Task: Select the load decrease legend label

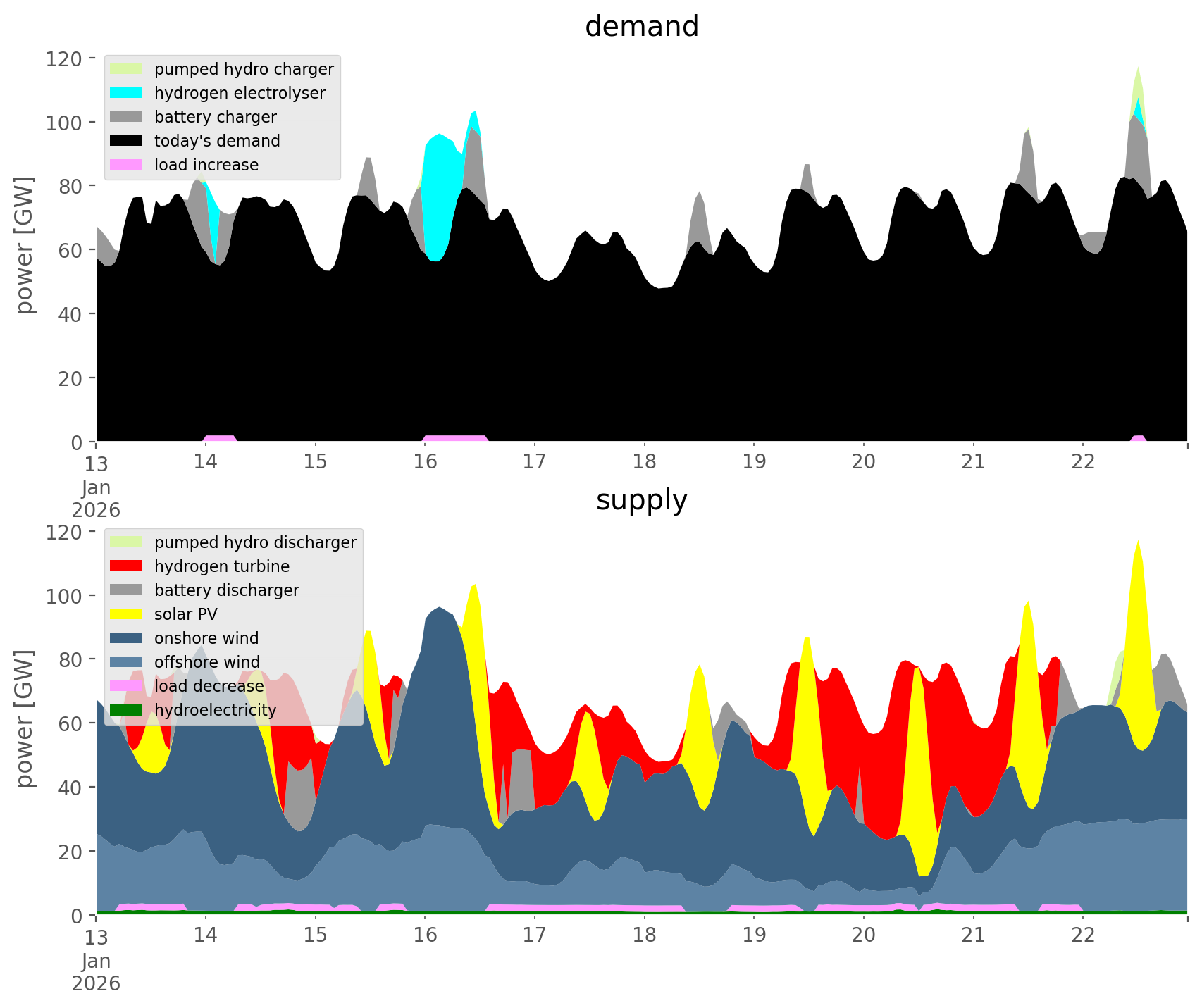Action: pos(209,686)
